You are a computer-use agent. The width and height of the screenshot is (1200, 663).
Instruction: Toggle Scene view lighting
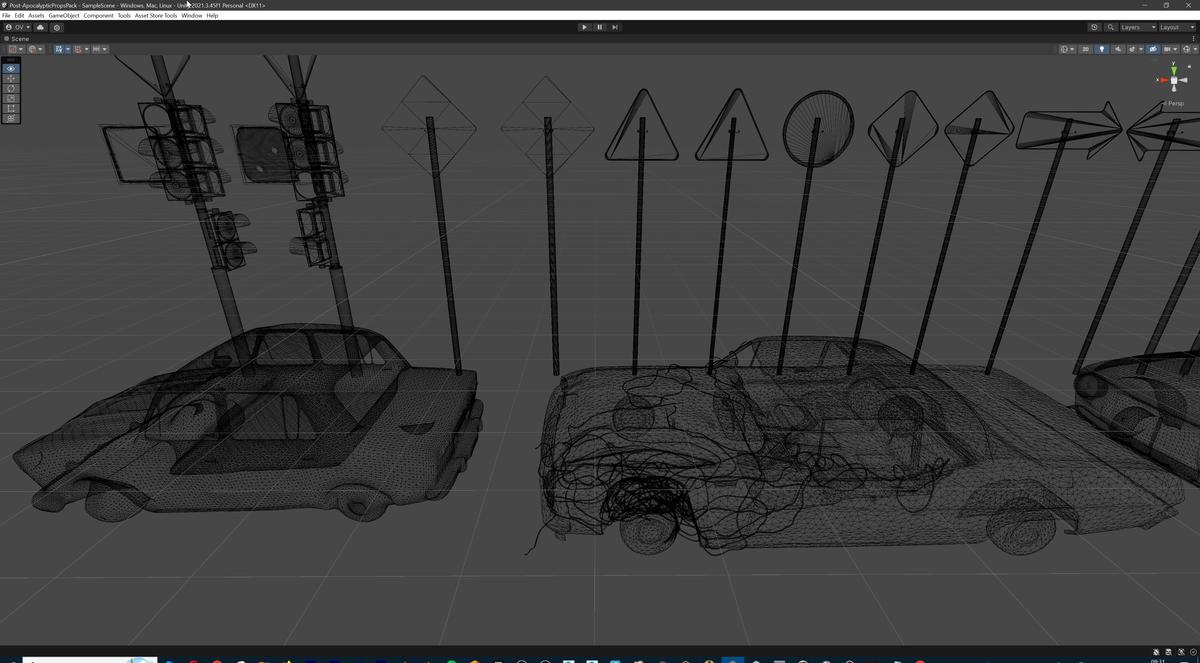(x=1101, y=49)
